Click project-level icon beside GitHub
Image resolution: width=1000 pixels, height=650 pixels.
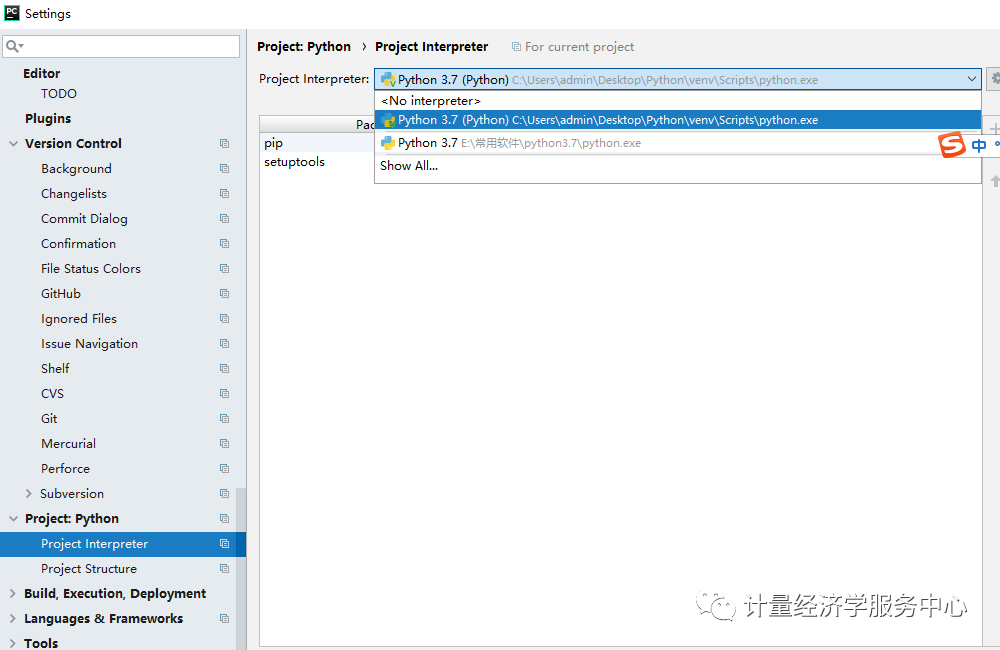coord(224,293)
